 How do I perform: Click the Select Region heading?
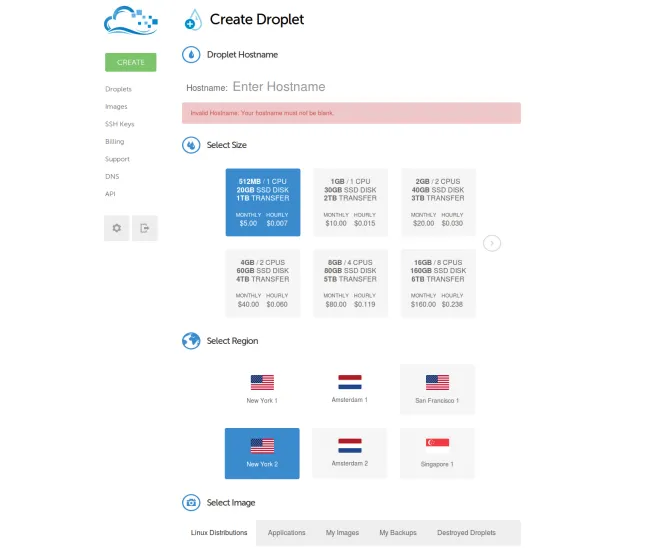[233, 341]
